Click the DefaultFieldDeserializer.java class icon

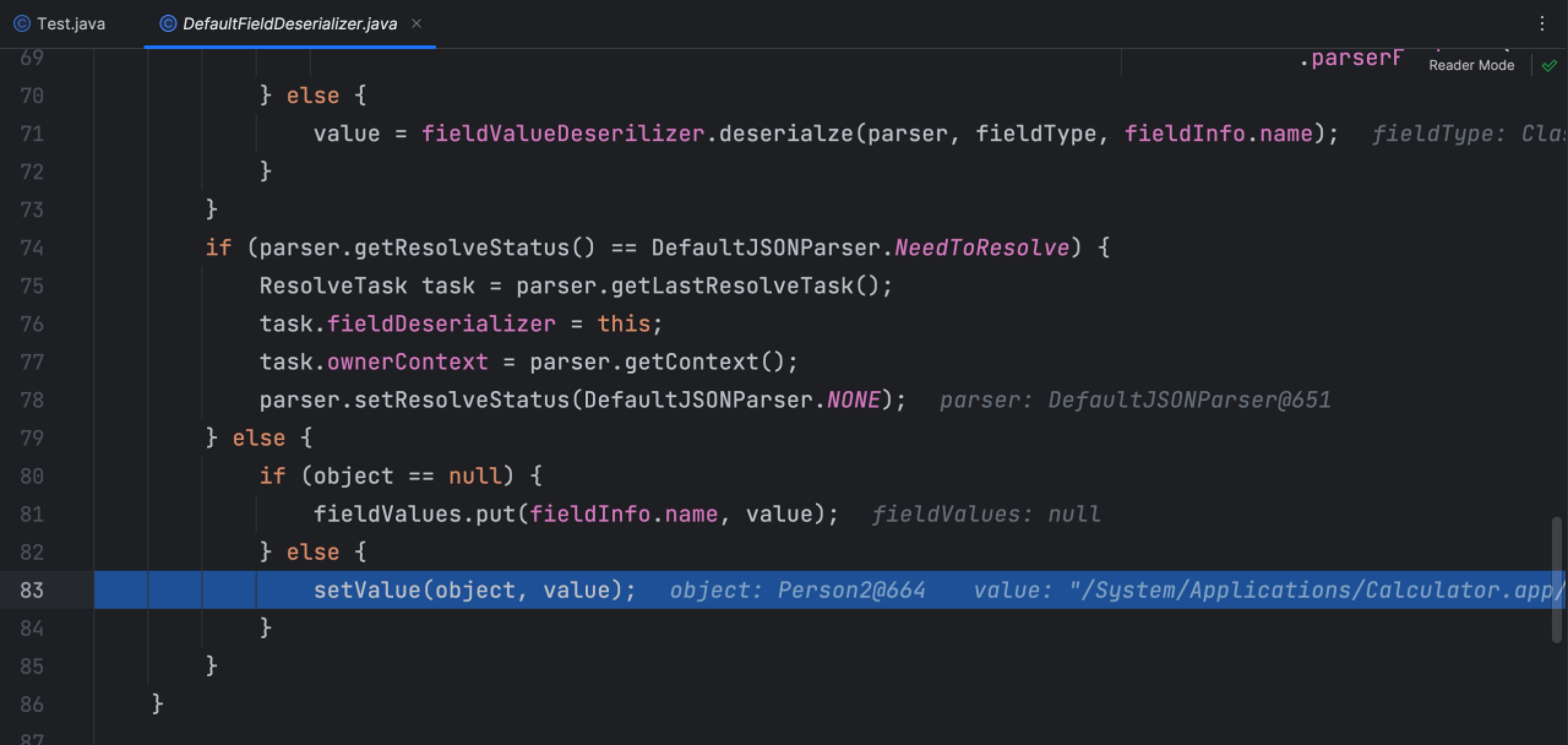[x=168, y=24]
